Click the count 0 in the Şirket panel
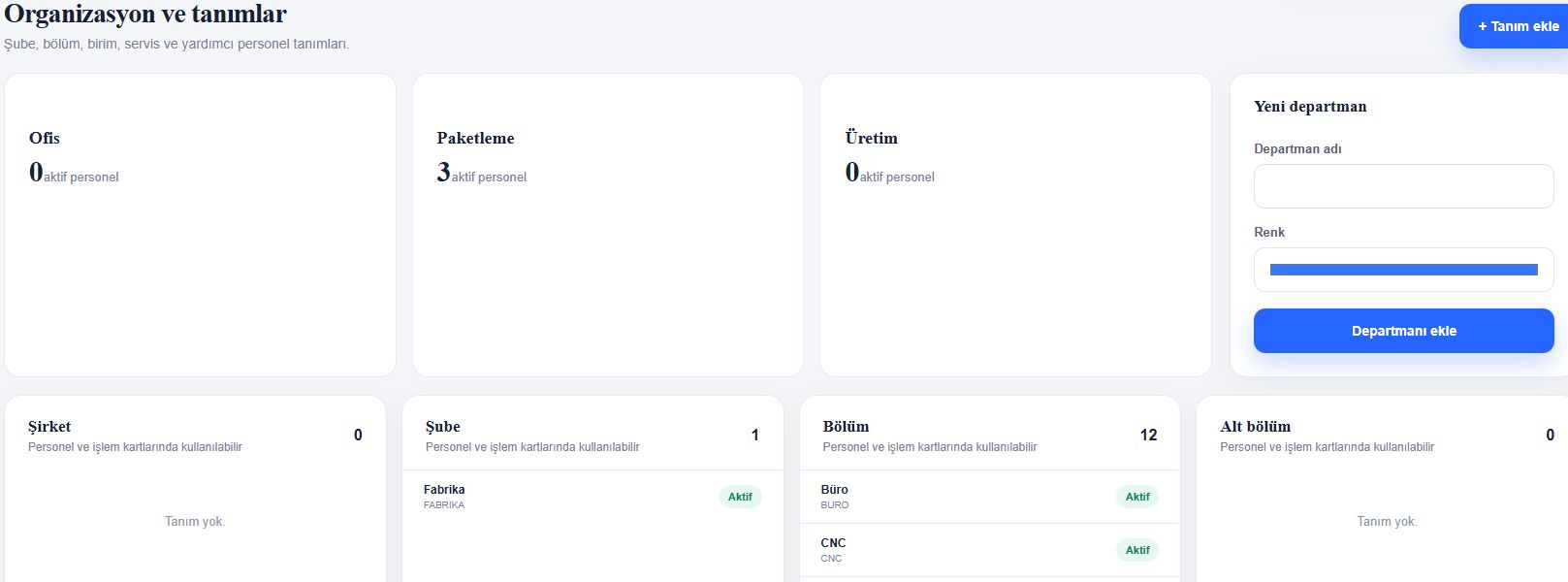 [x=358, y=435]
